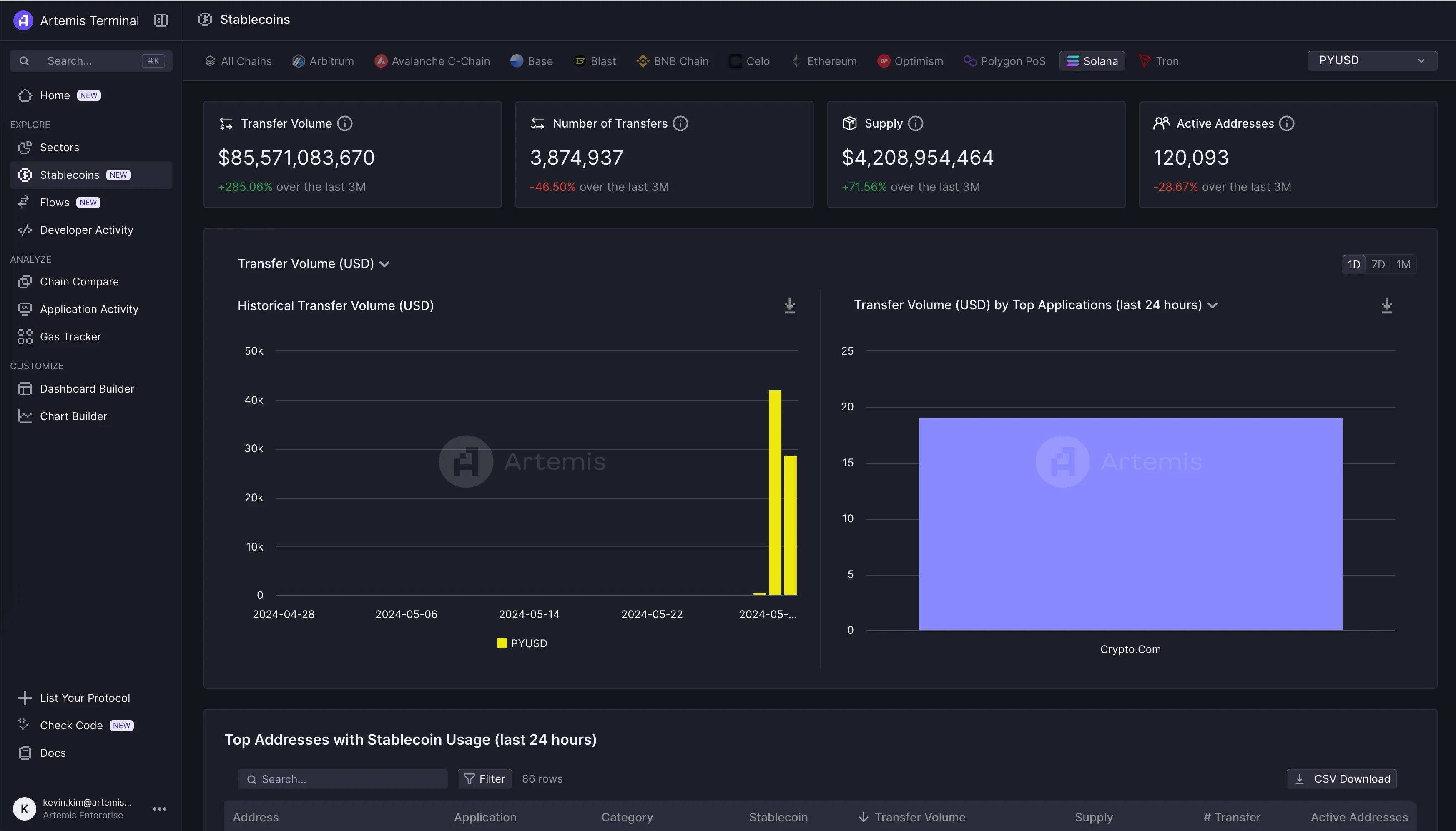Click the Crypto.Com purple bar
1456x831 pixels.
1130,524
